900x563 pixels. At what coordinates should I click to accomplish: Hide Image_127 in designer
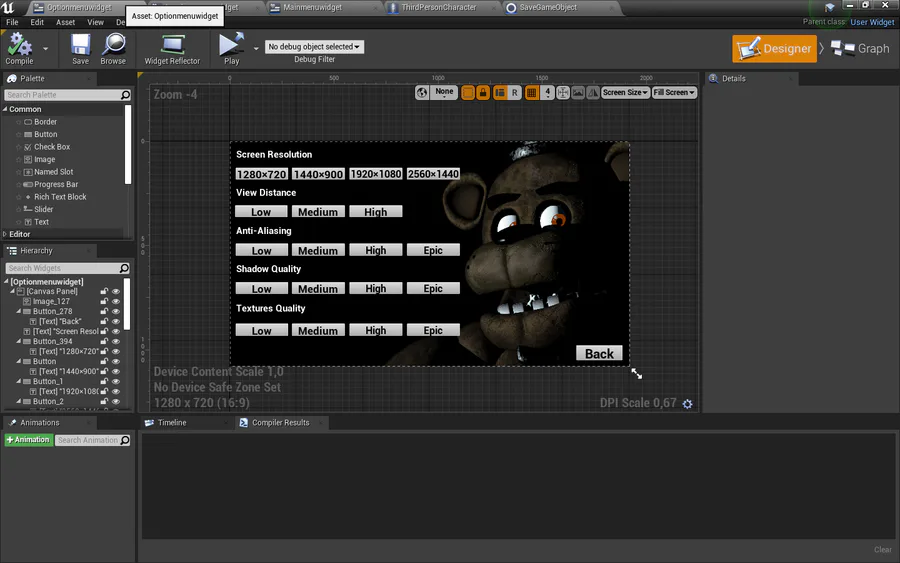click(115, 301)
